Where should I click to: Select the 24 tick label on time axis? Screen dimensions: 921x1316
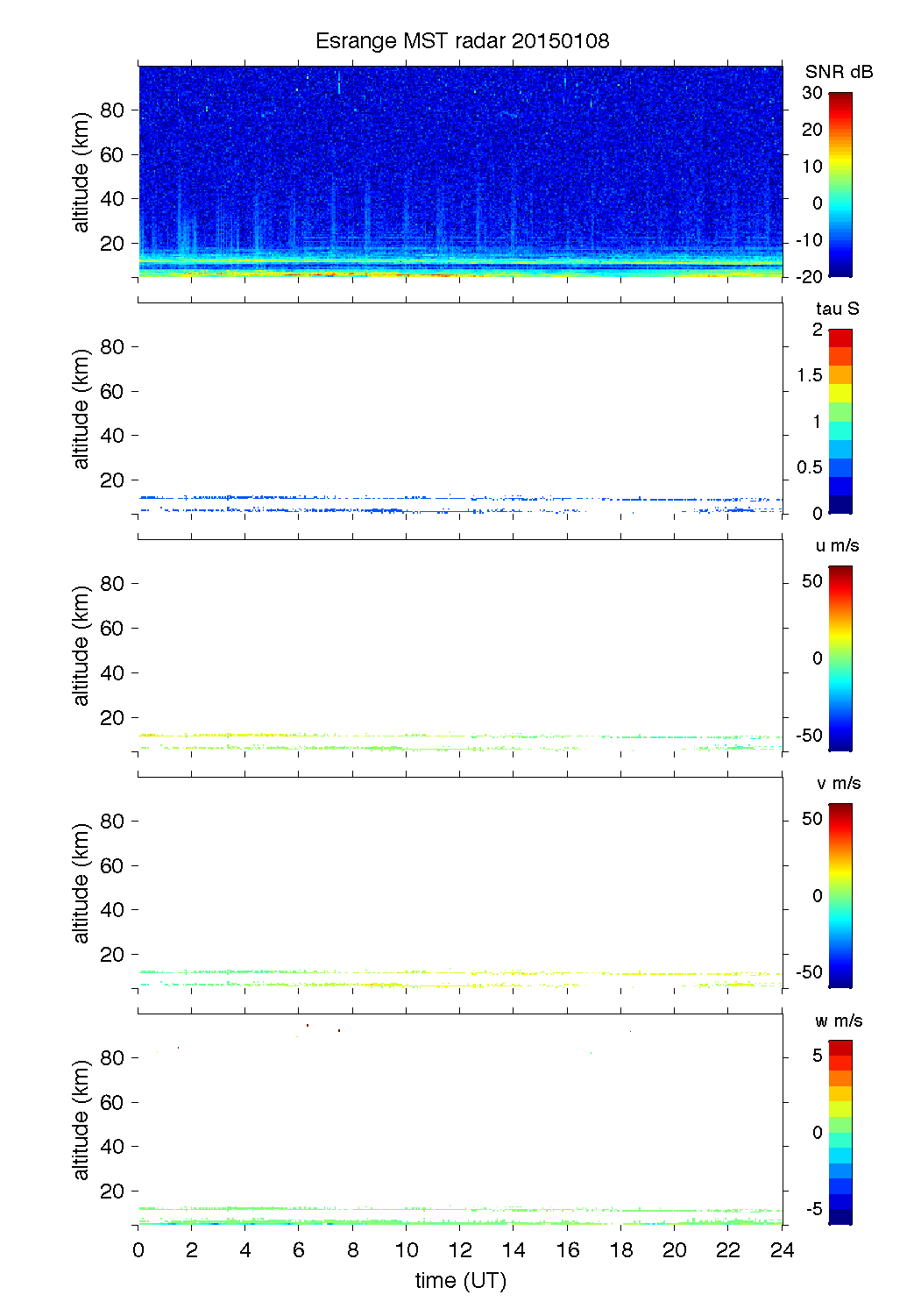pos(782,1250)
